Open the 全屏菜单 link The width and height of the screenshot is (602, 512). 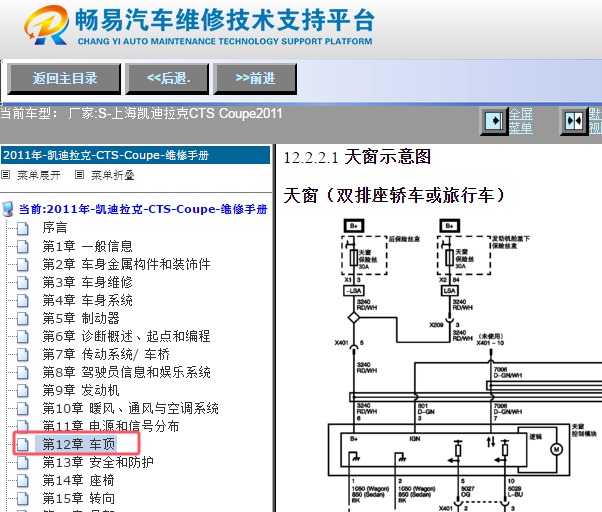pyautogui.click(x=521, y=121)
